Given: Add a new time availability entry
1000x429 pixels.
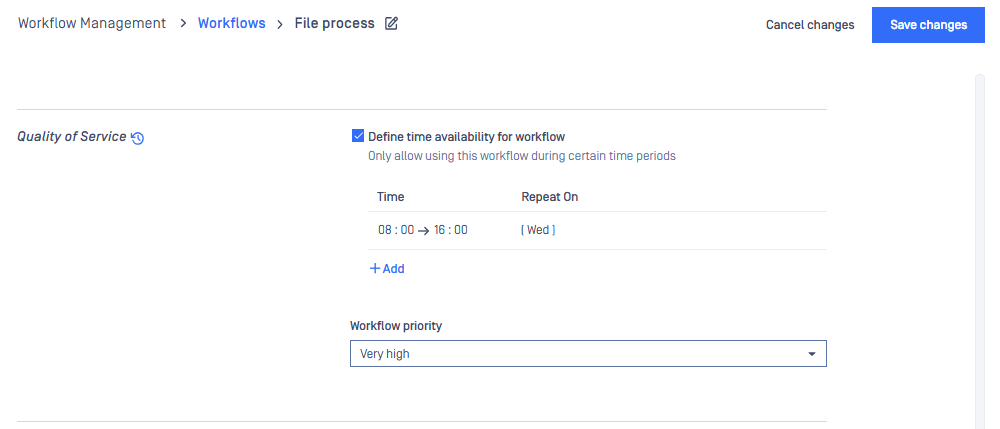Looking at the screenshot, I should (x=387, y=268).
